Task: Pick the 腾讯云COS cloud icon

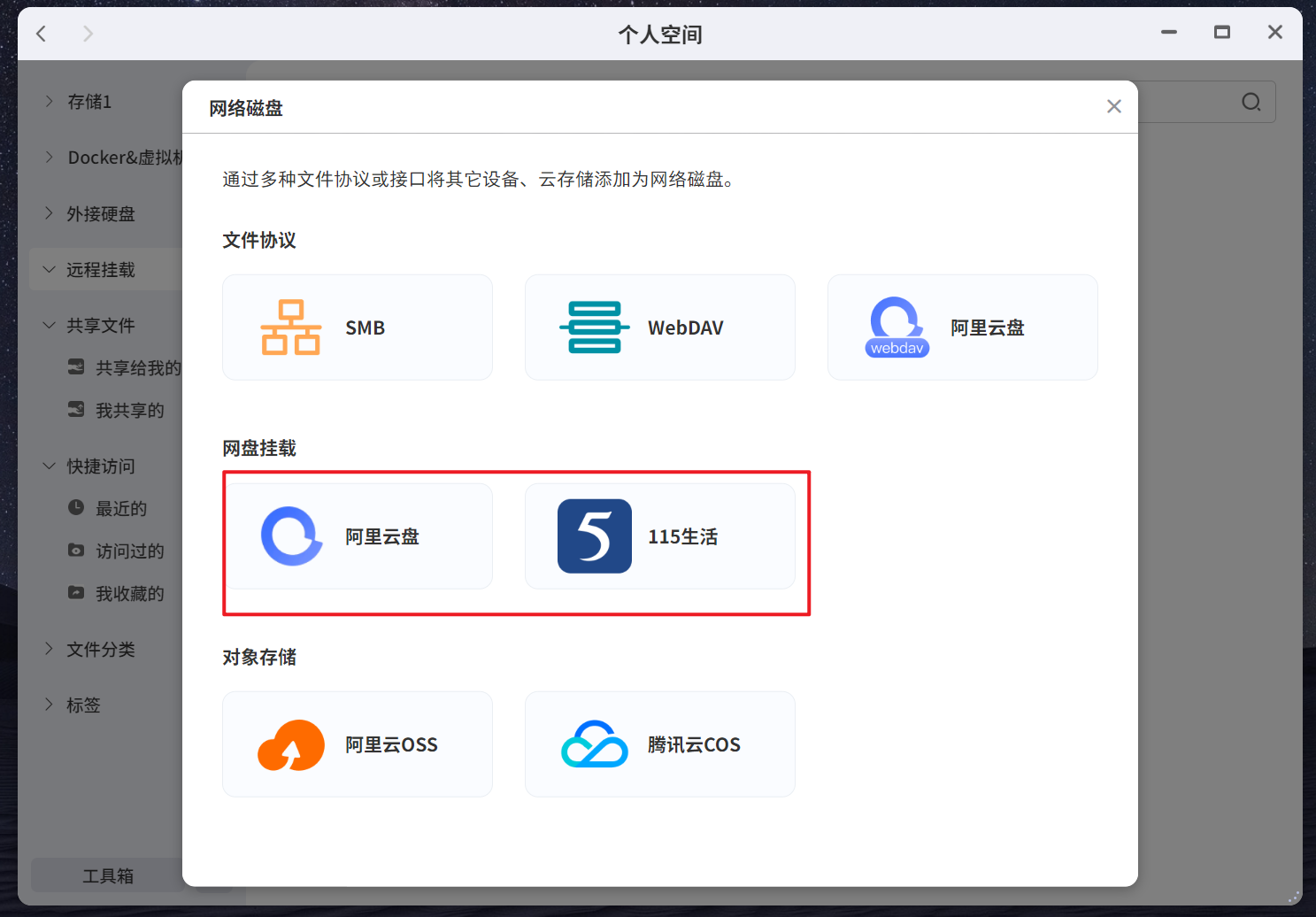Action: 595,744
